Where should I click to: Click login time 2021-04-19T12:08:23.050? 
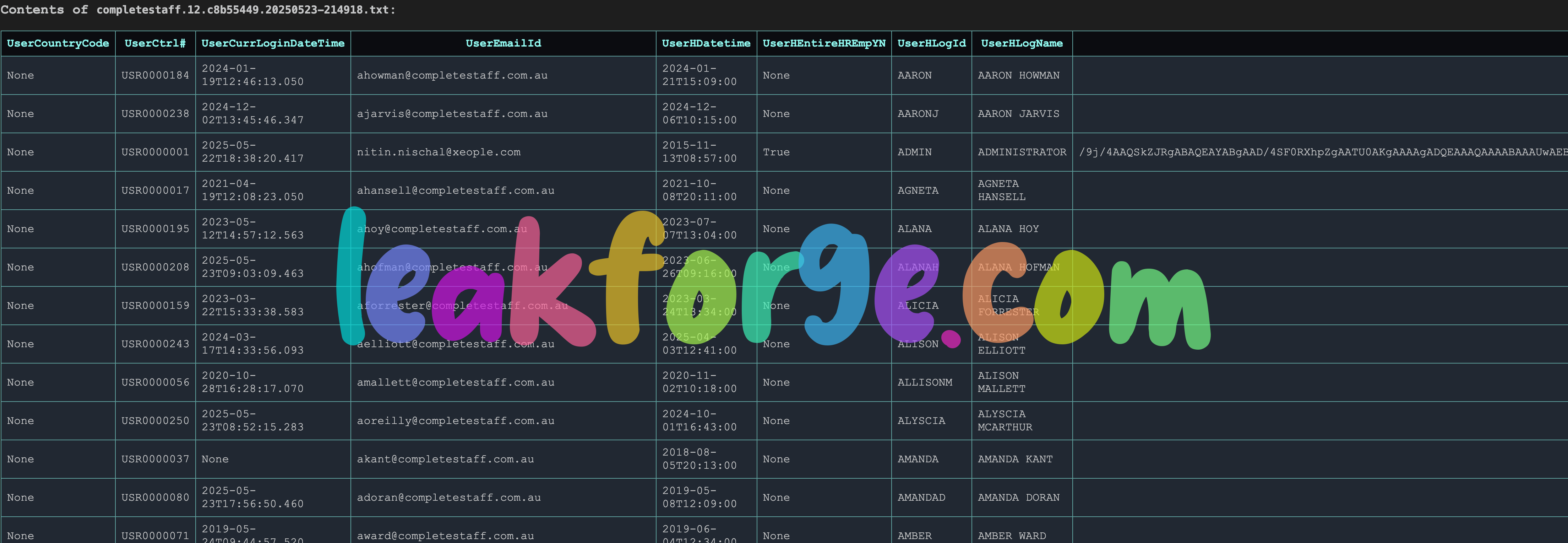click(x=252, y=190)
